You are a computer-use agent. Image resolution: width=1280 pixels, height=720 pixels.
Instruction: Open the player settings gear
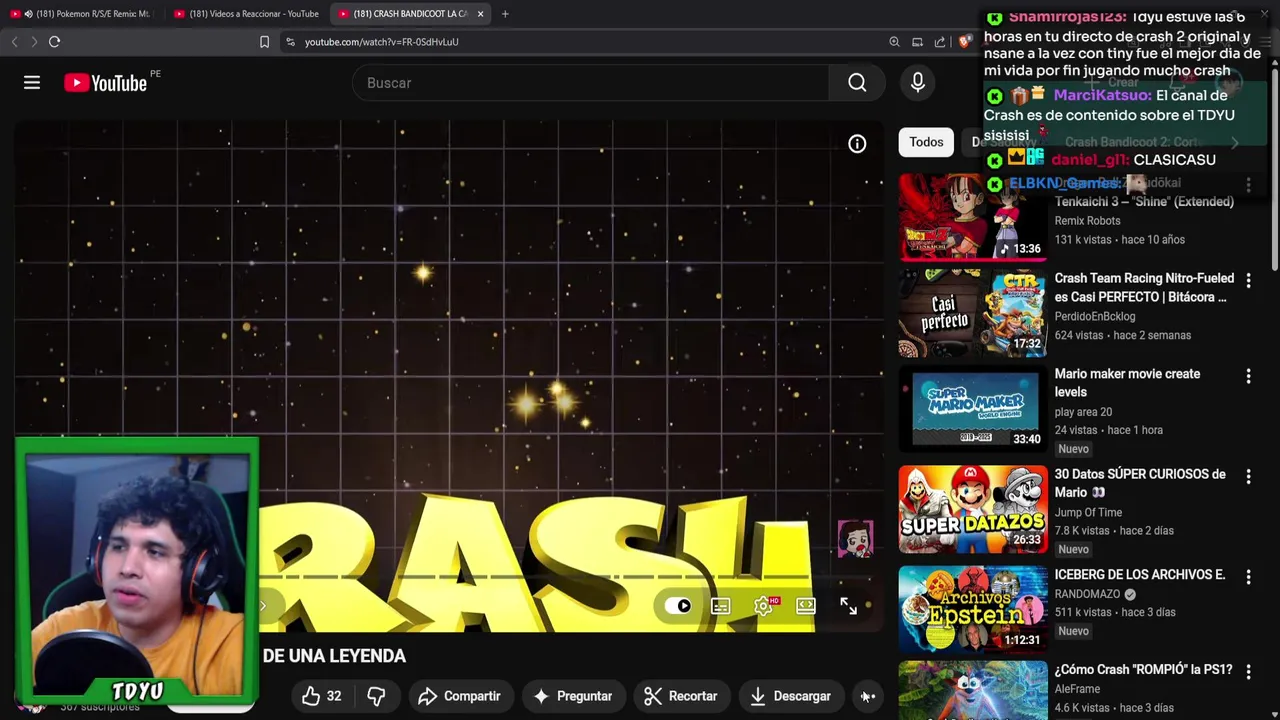764,606
